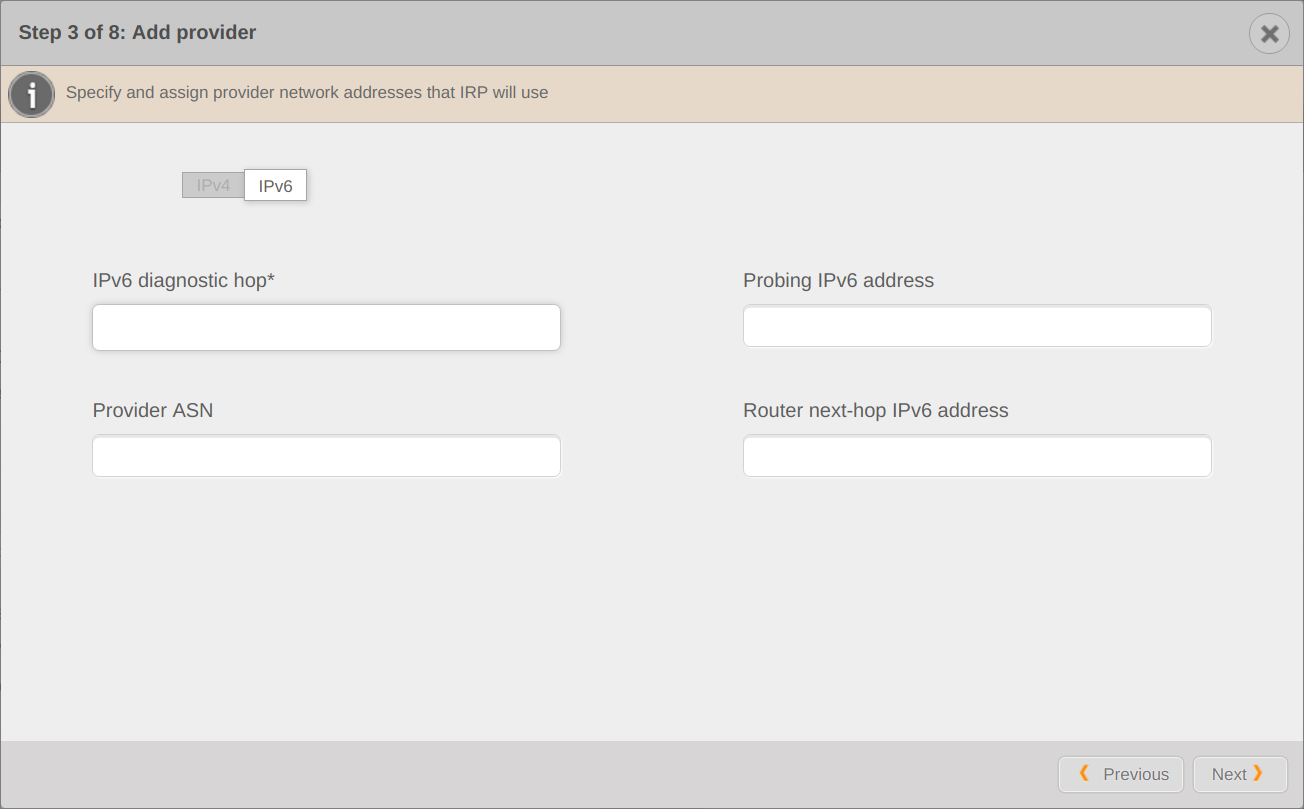Click the 'IPv6 diagnostic hop*' label

pyautogui.click(x=184, y=281)
